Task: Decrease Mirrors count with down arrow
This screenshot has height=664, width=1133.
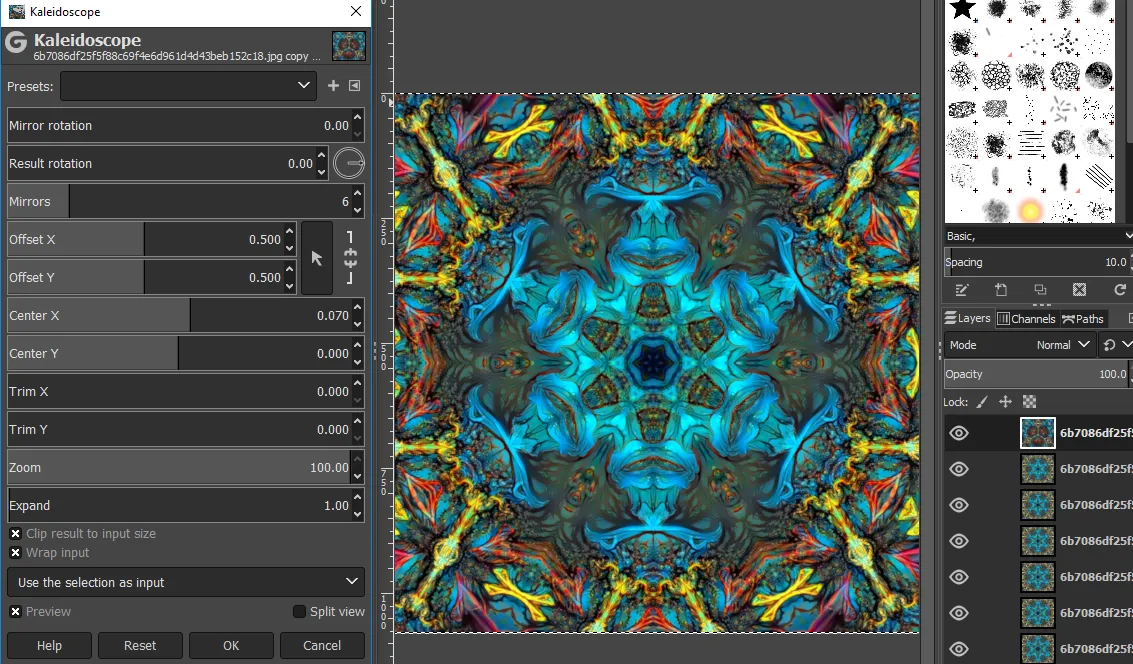Action: pos(358,210)
